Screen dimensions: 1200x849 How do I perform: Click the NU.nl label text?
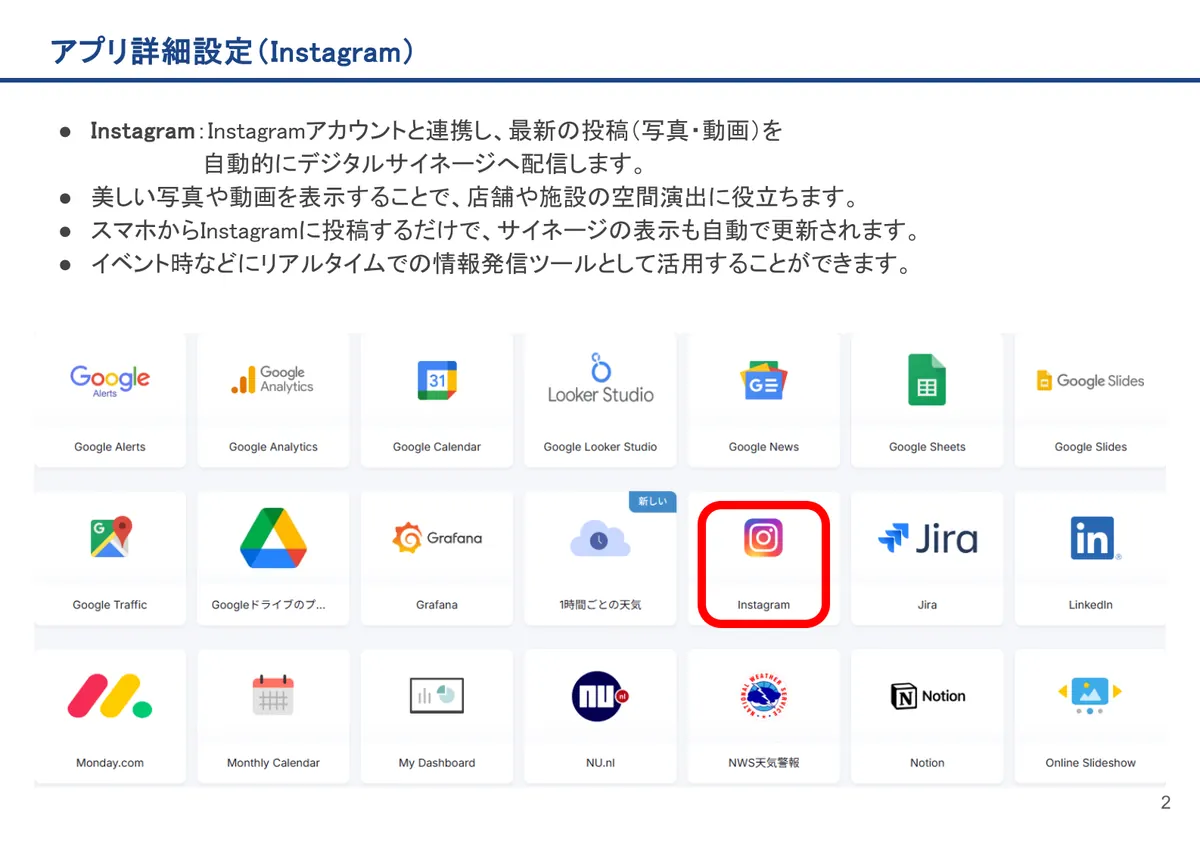[600, 763]
